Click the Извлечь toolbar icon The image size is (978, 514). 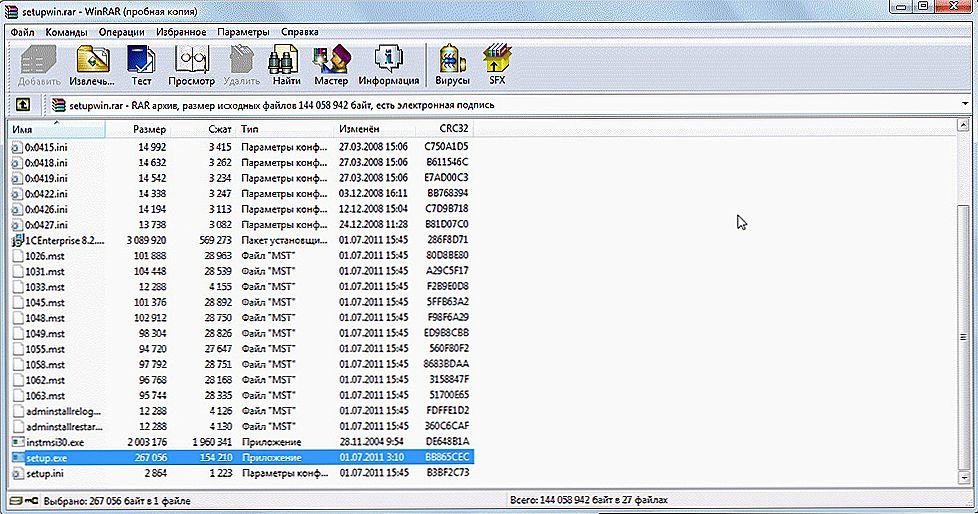tap(92, 65)
